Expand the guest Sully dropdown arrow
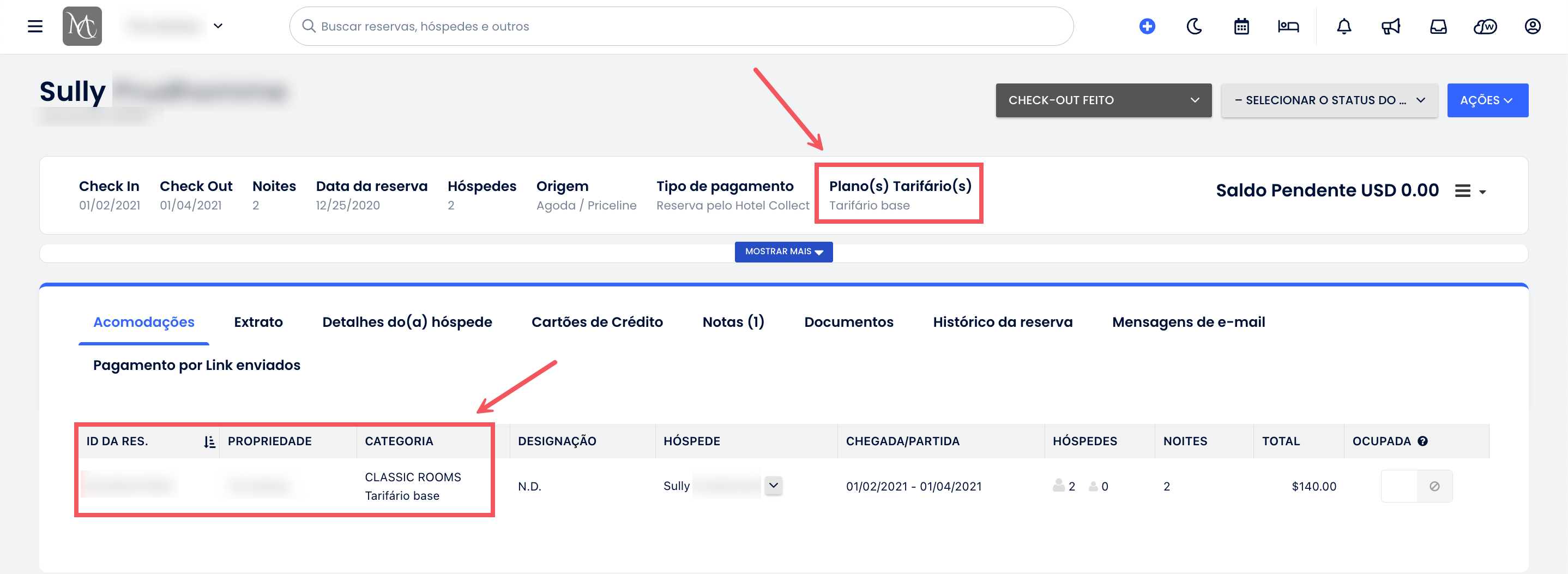Viewport: 1568px width, 574px height. (773, 486)
